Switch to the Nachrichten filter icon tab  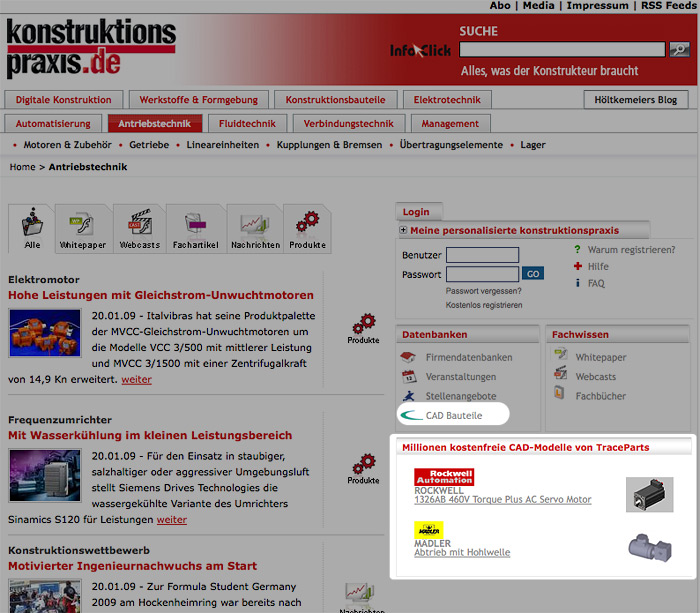[254, 229]
